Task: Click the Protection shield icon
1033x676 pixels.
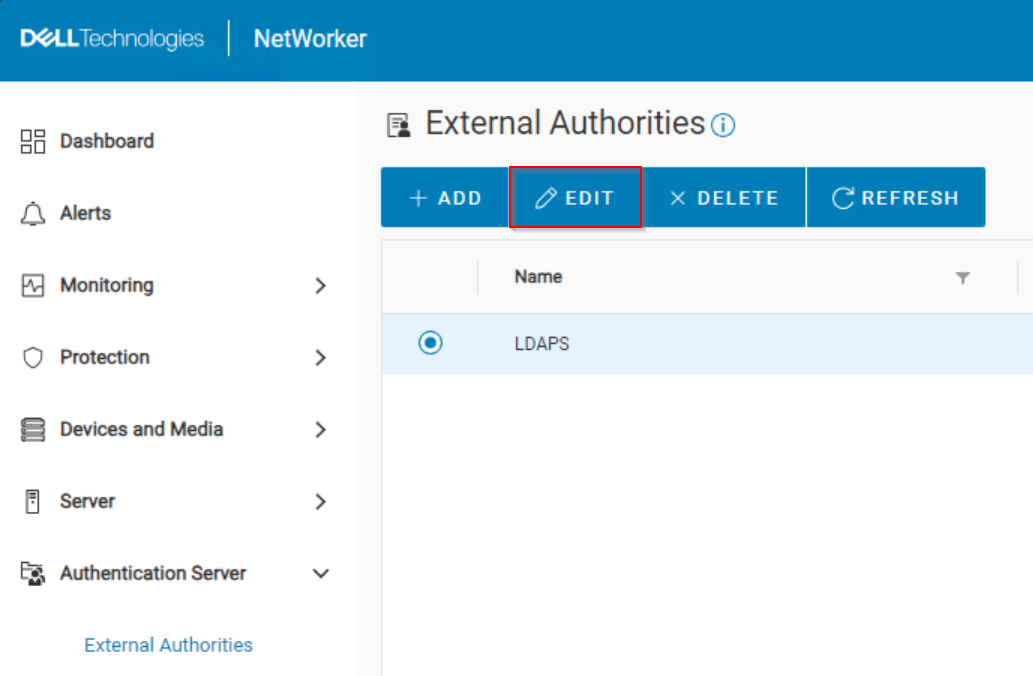Action: [33, 357]
